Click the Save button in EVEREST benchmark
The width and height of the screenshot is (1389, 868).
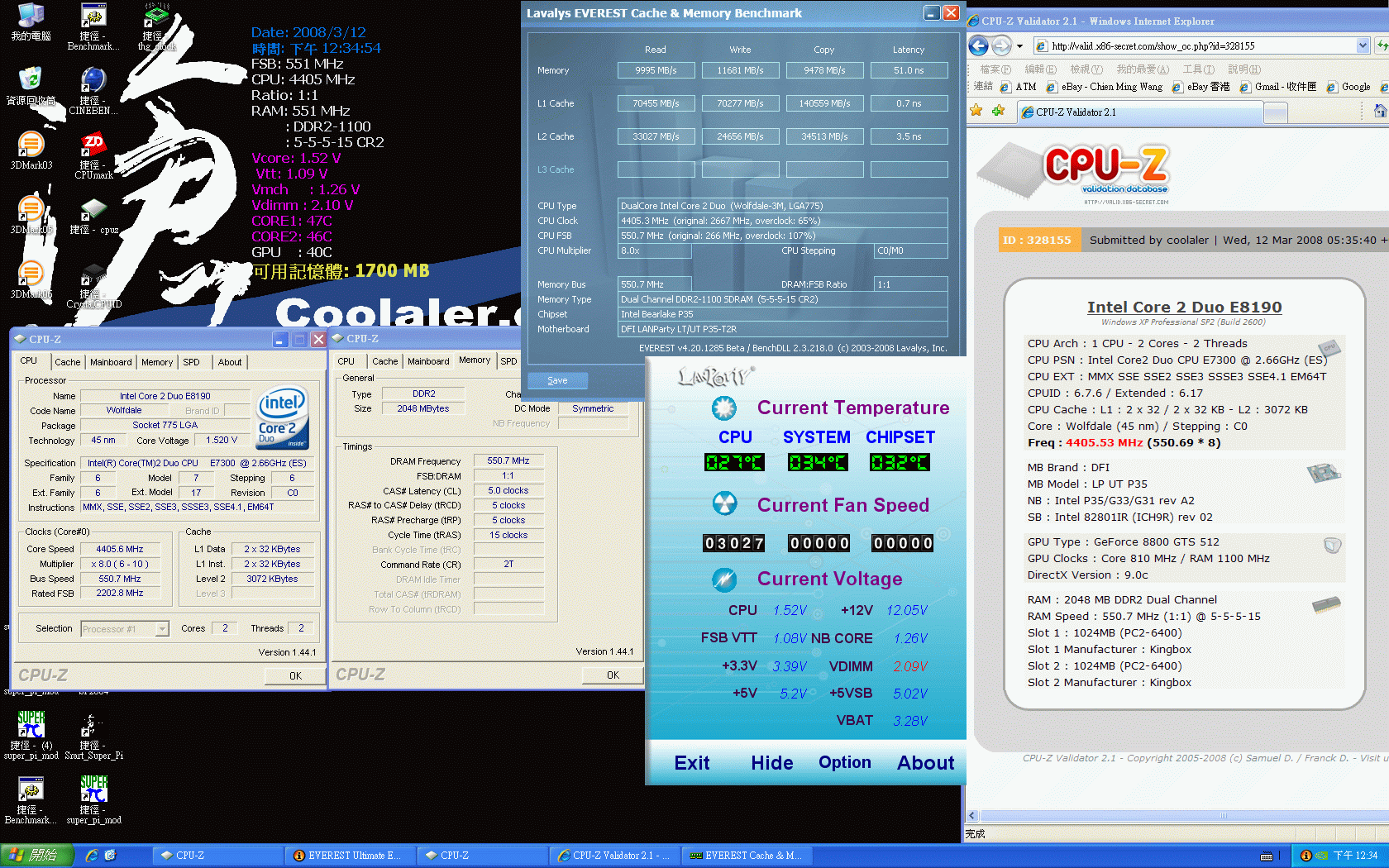[x=557, y=380]
